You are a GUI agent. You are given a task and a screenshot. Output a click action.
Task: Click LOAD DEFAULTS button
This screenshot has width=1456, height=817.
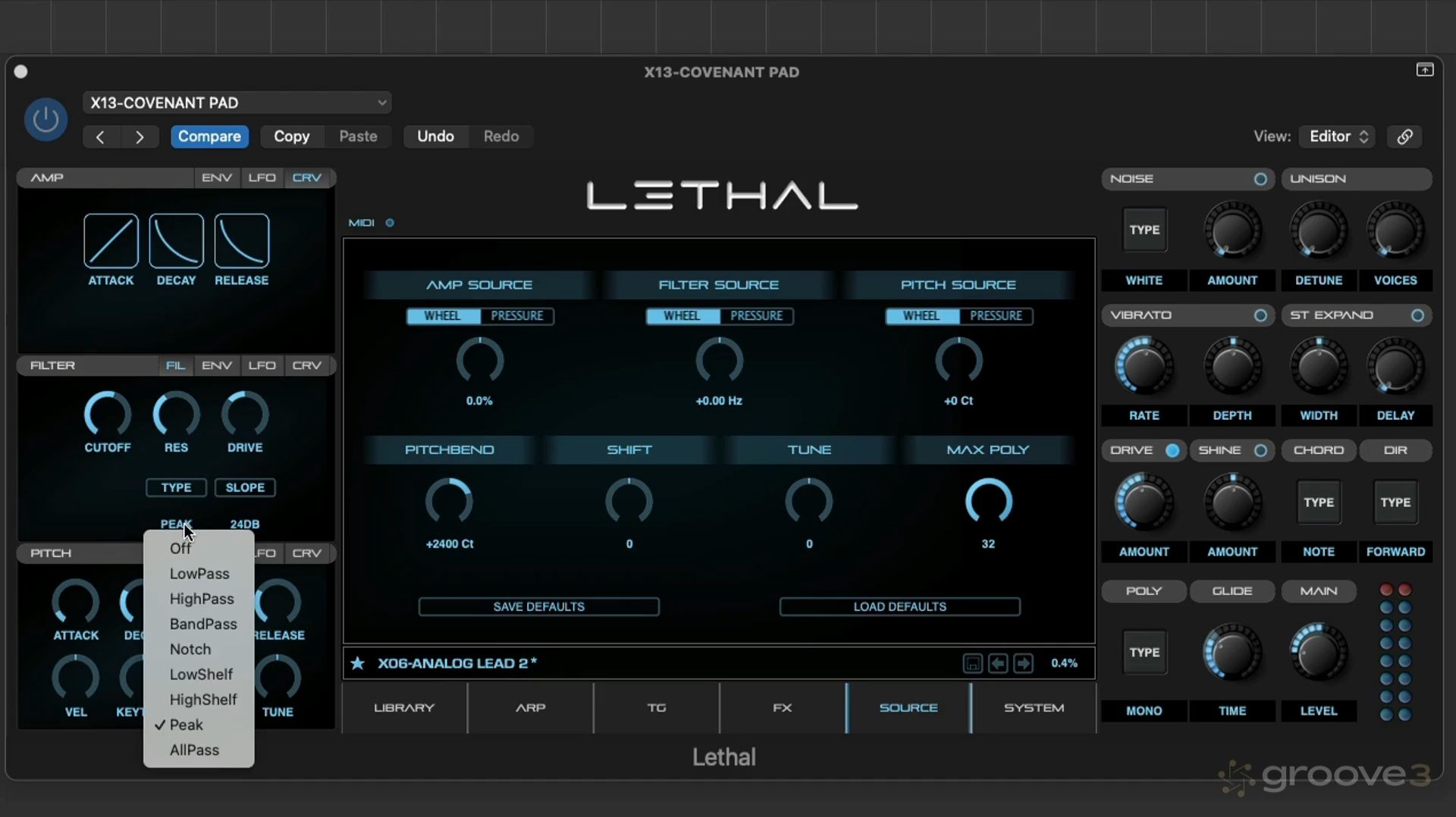point(900,606)
